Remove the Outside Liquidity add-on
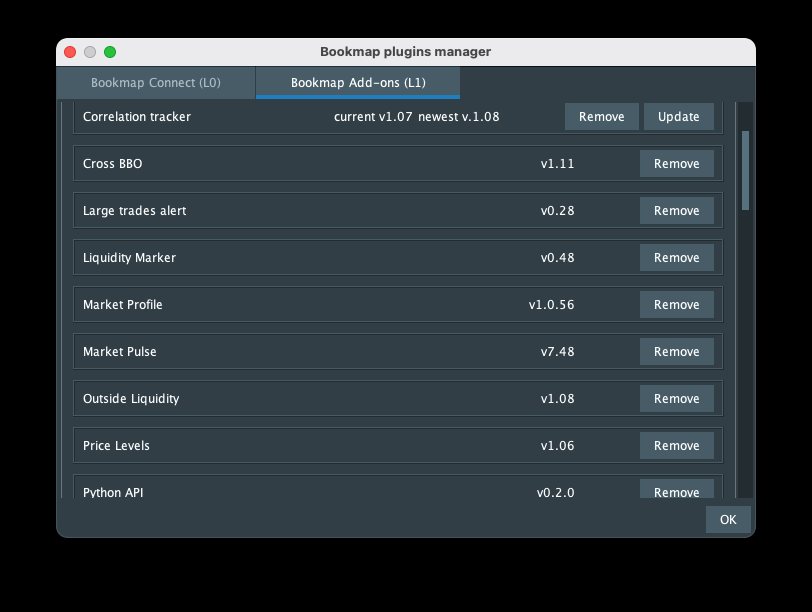The image size is (812, 612). 676,399
